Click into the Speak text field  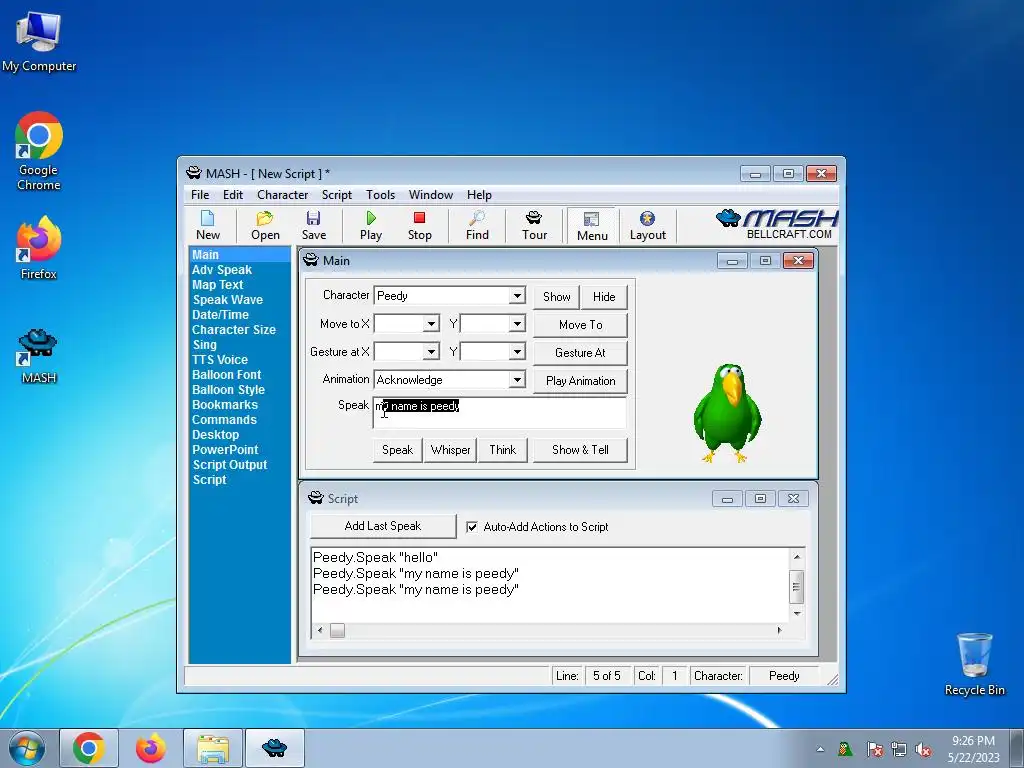click(x=500, y=413)
